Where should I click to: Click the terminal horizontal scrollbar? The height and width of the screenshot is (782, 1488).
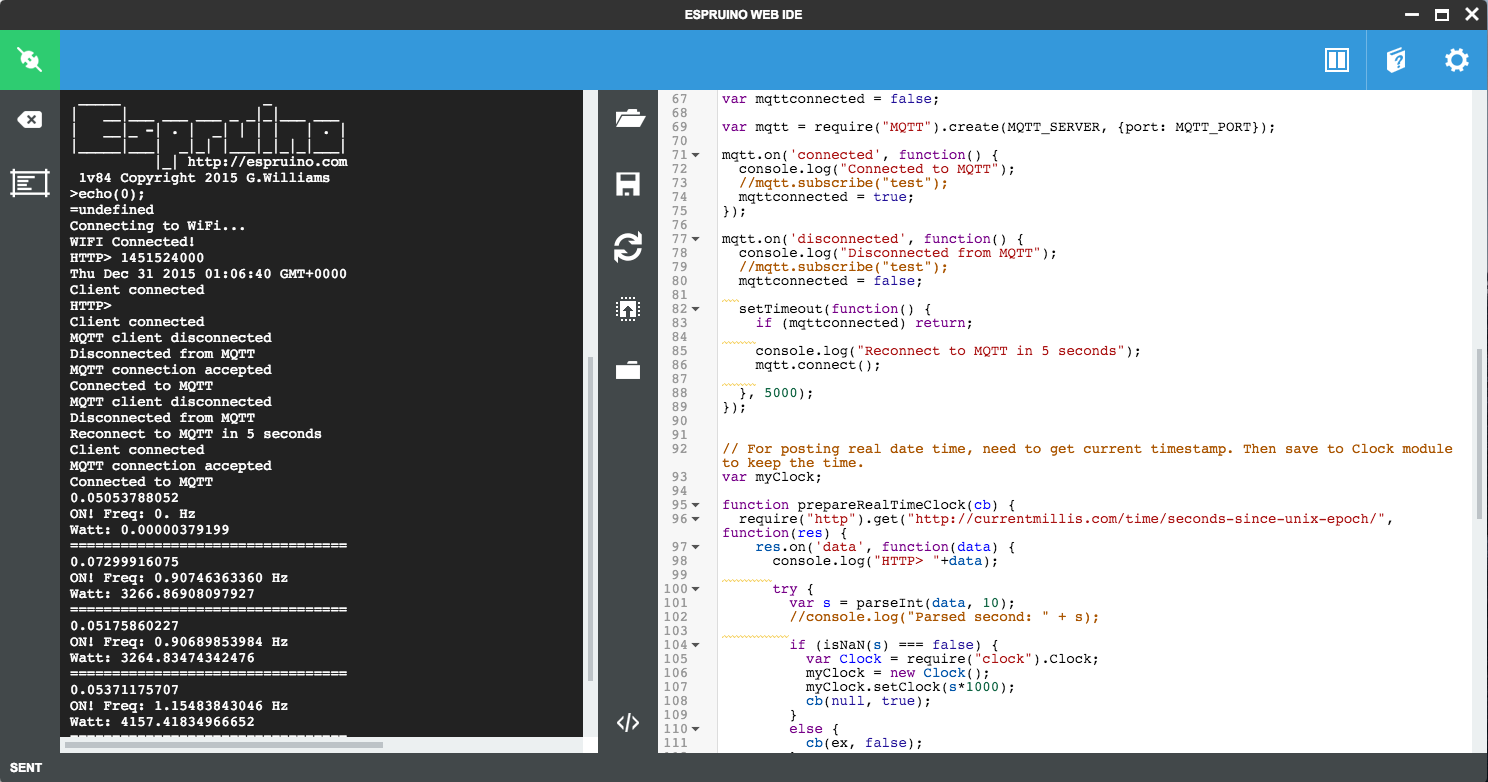click(224, 745)
